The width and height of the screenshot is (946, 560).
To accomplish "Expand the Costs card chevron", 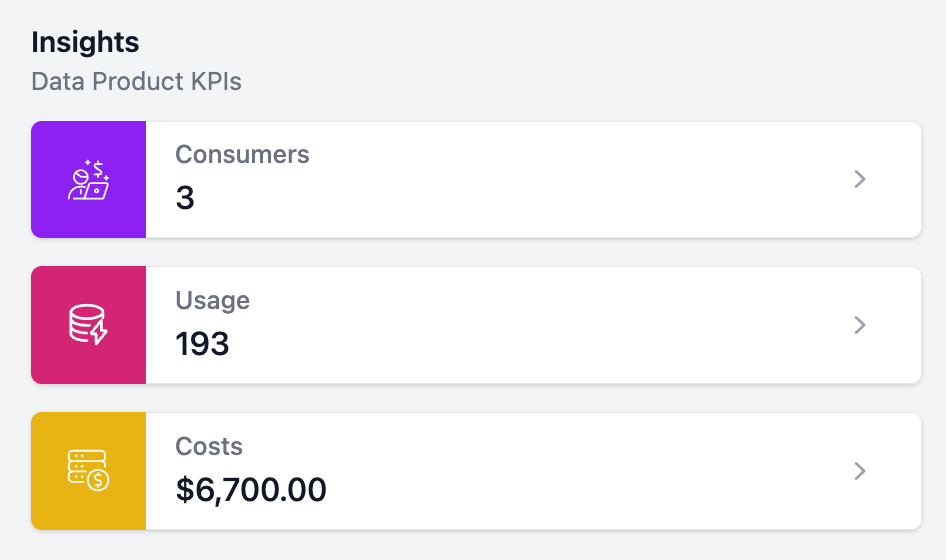I will [860, 471].
